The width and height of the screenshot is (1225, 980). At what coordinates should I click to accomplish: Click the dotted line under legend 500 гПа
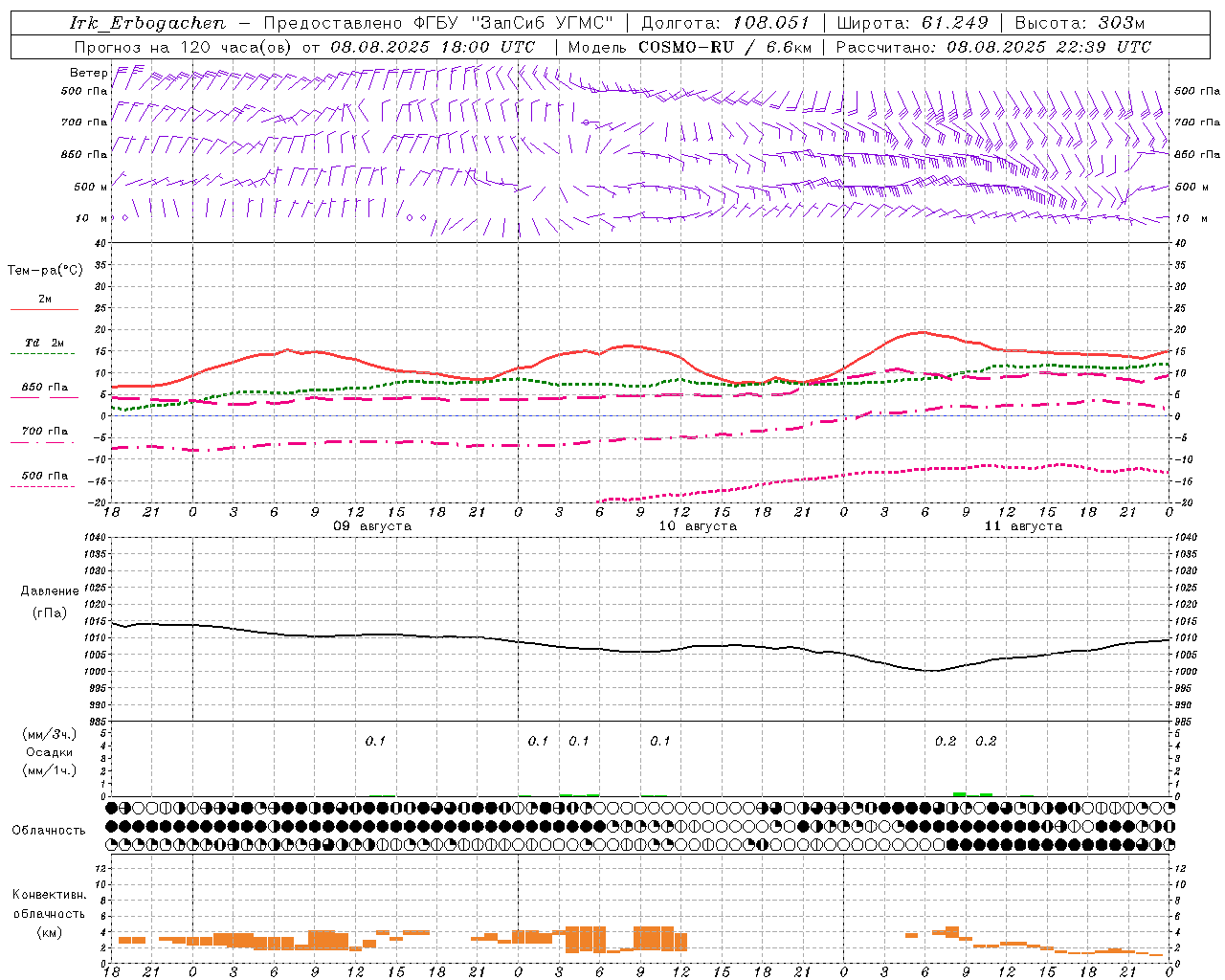pos(44,486)
